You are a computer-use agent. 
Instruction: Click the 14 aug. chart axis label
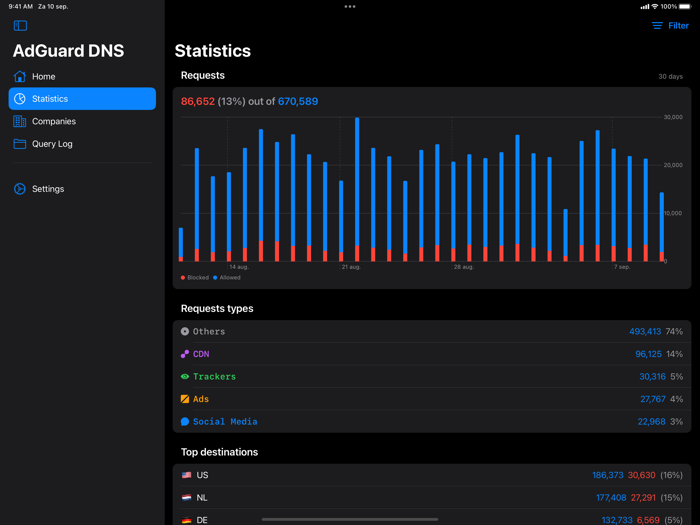239,267
